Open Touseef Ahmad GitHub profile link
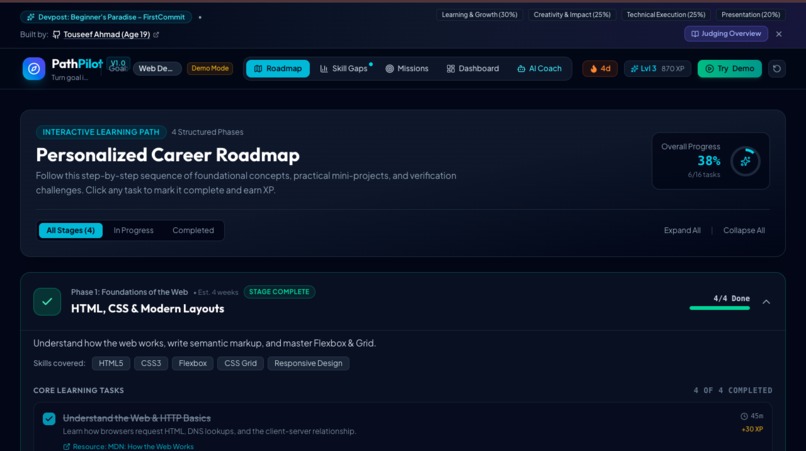The image size is (806, 451). pyautogui.click(x=106, y=34)
